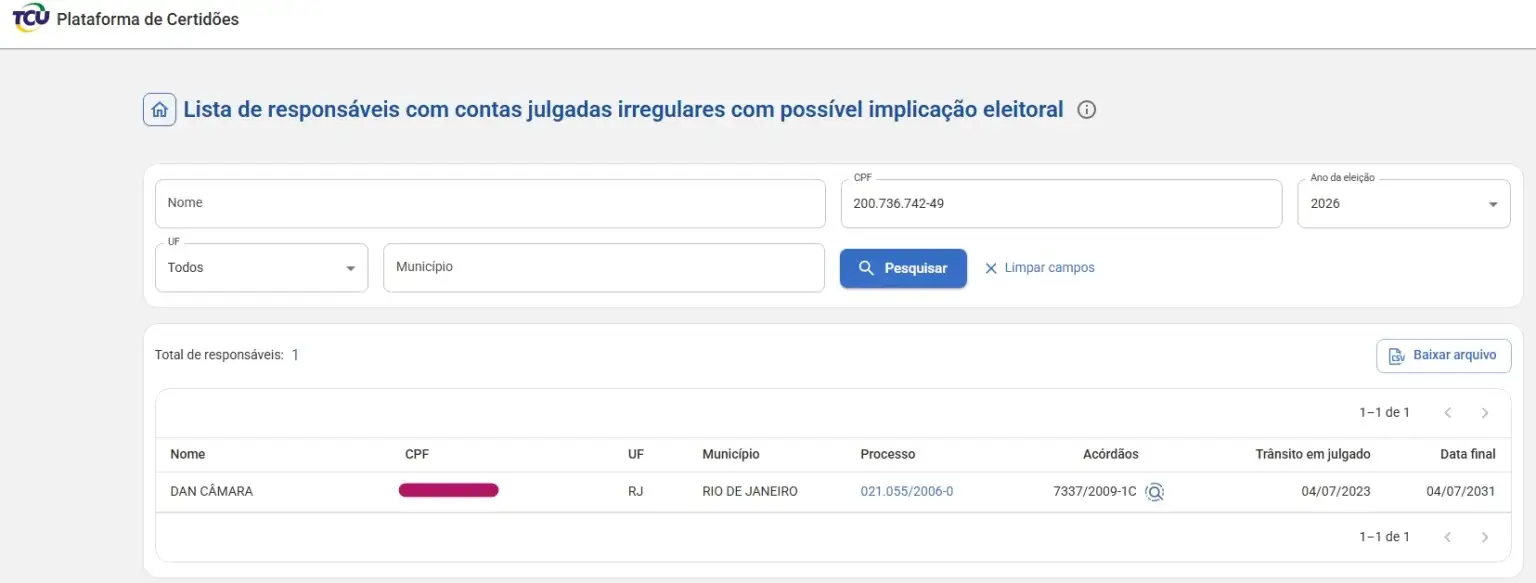Click the home icon beside page title
Screen dimensions: 1536x583
click(159, 110)
